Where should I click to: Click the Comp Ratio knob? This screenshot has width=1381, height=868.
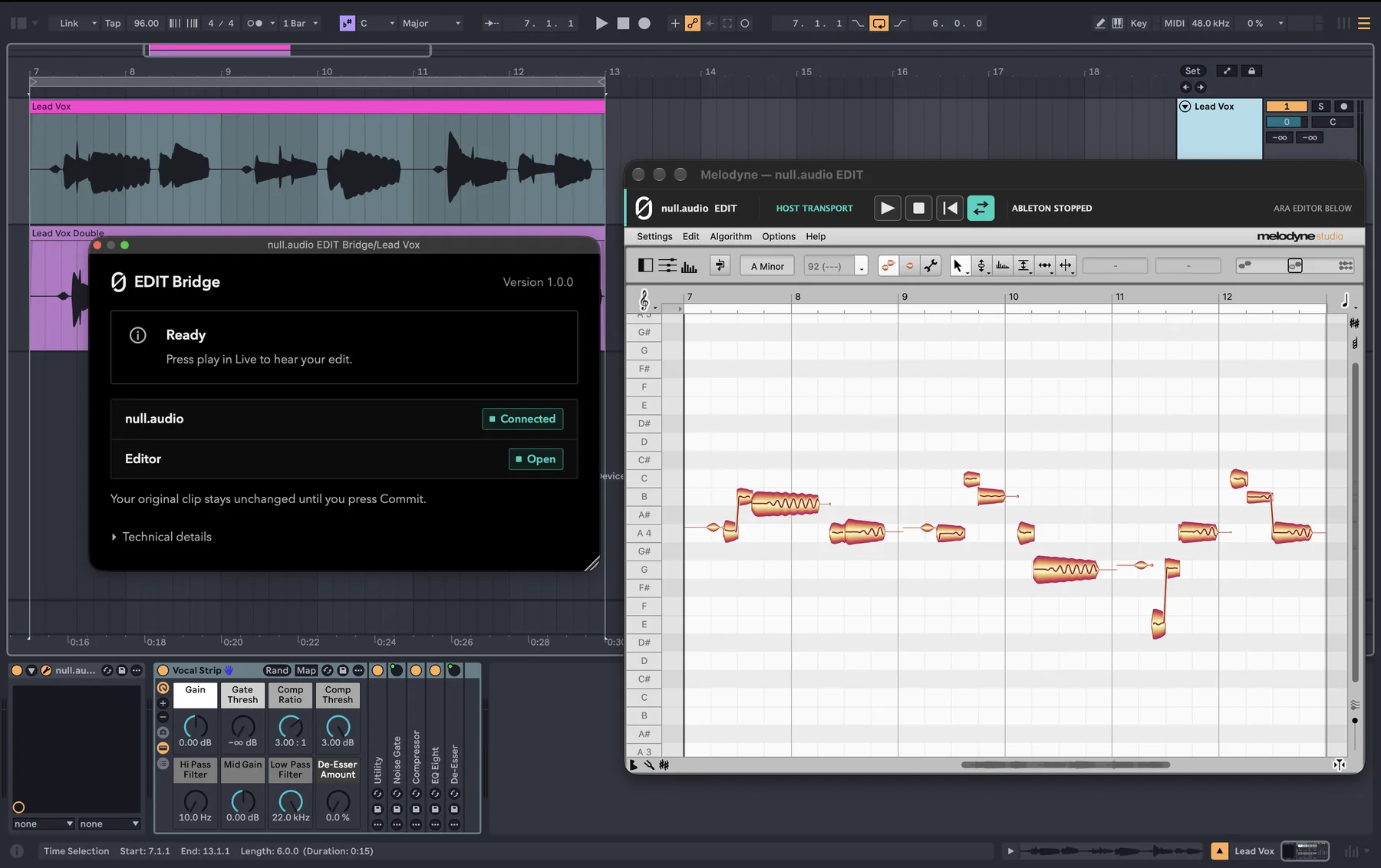pos(290,725)
